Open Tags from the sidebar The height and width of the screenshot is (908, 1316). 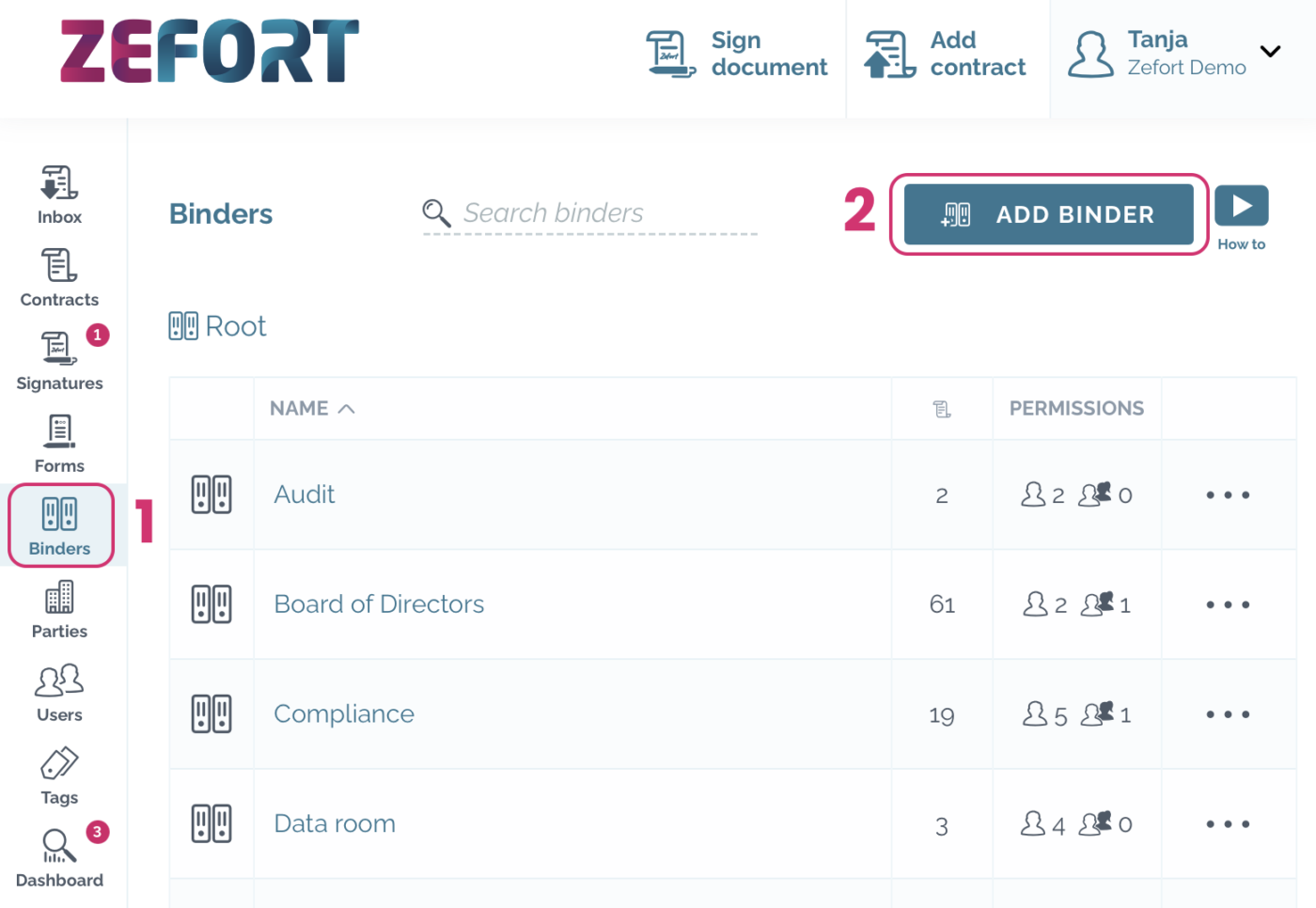click(x=59, y=775)
